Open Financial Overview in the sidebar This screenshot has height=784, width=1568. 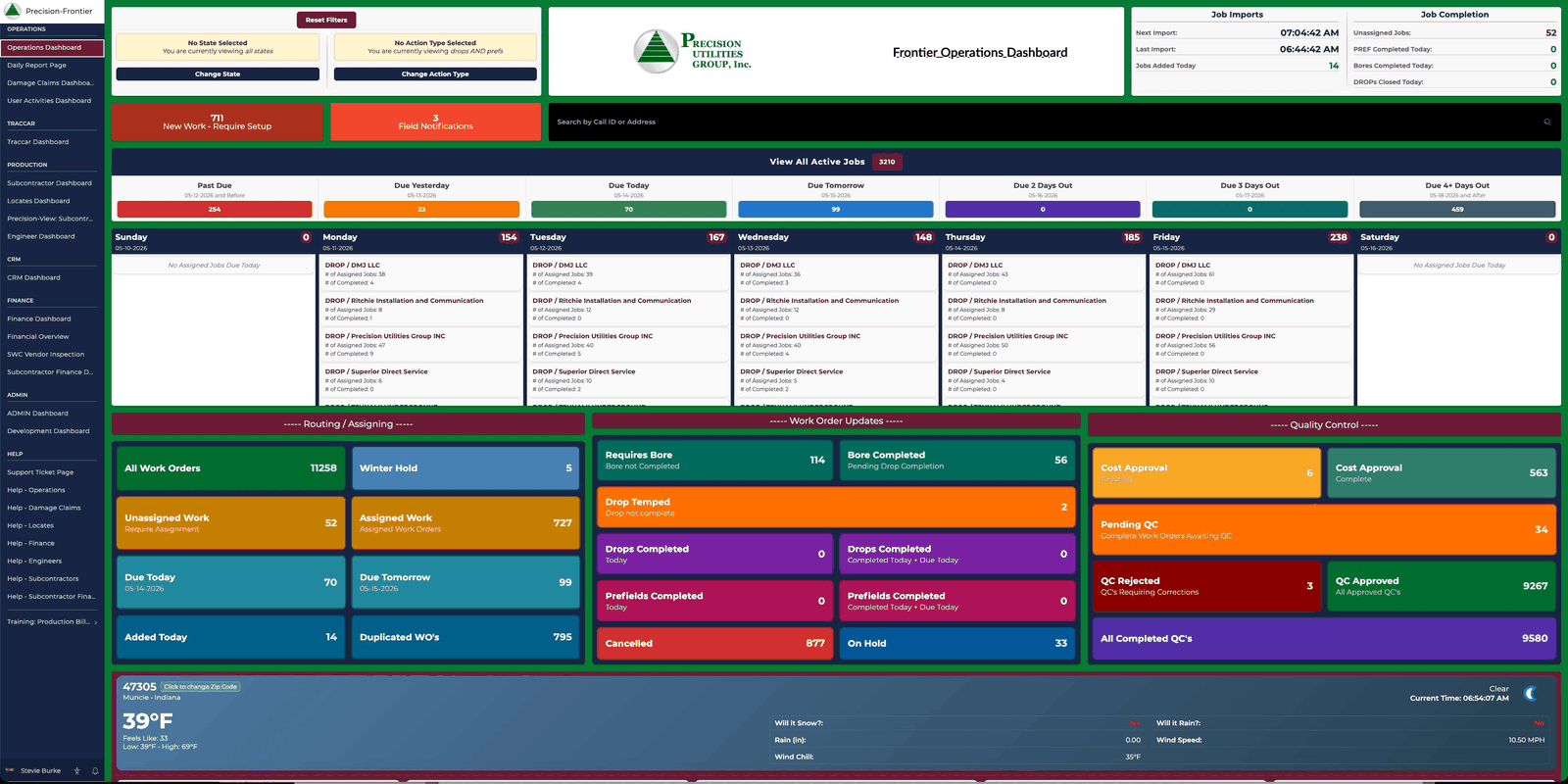pyautogui.click(x=52, y=336)
